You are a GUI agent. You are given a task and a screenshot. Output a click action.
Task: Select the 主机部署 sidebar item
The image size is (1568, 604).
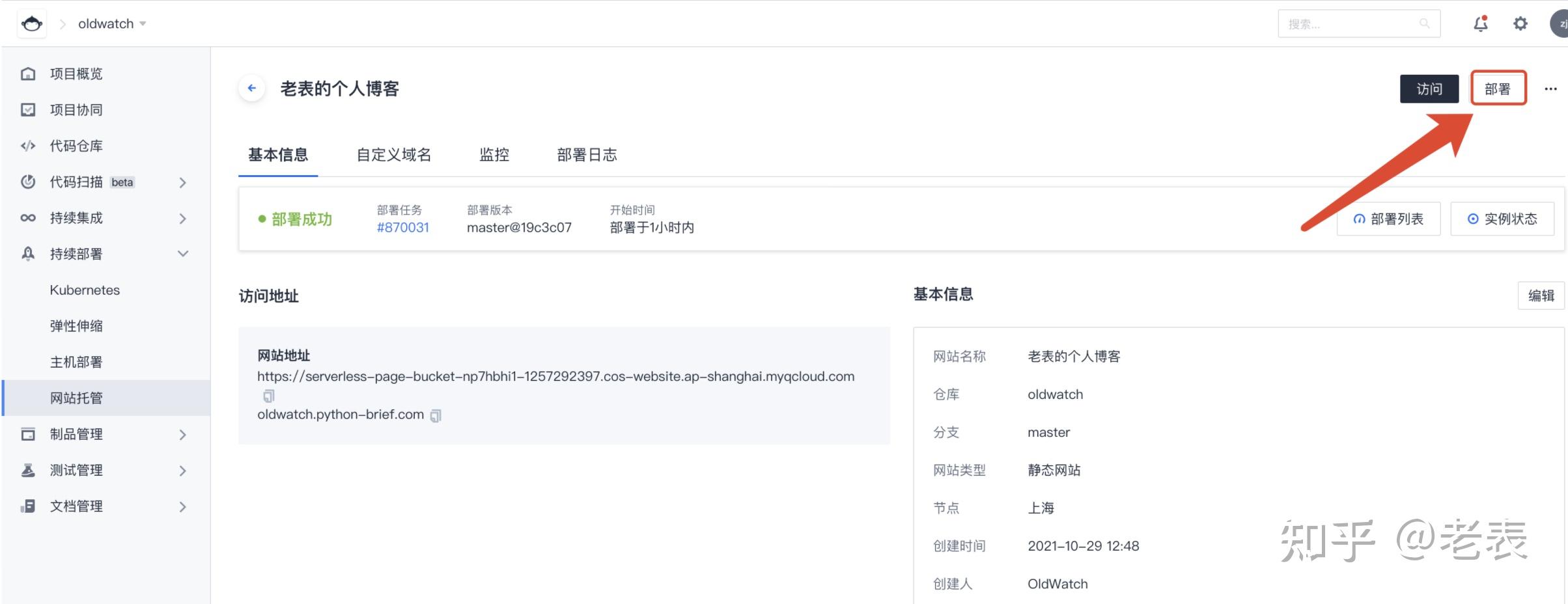tap(77, 362)
